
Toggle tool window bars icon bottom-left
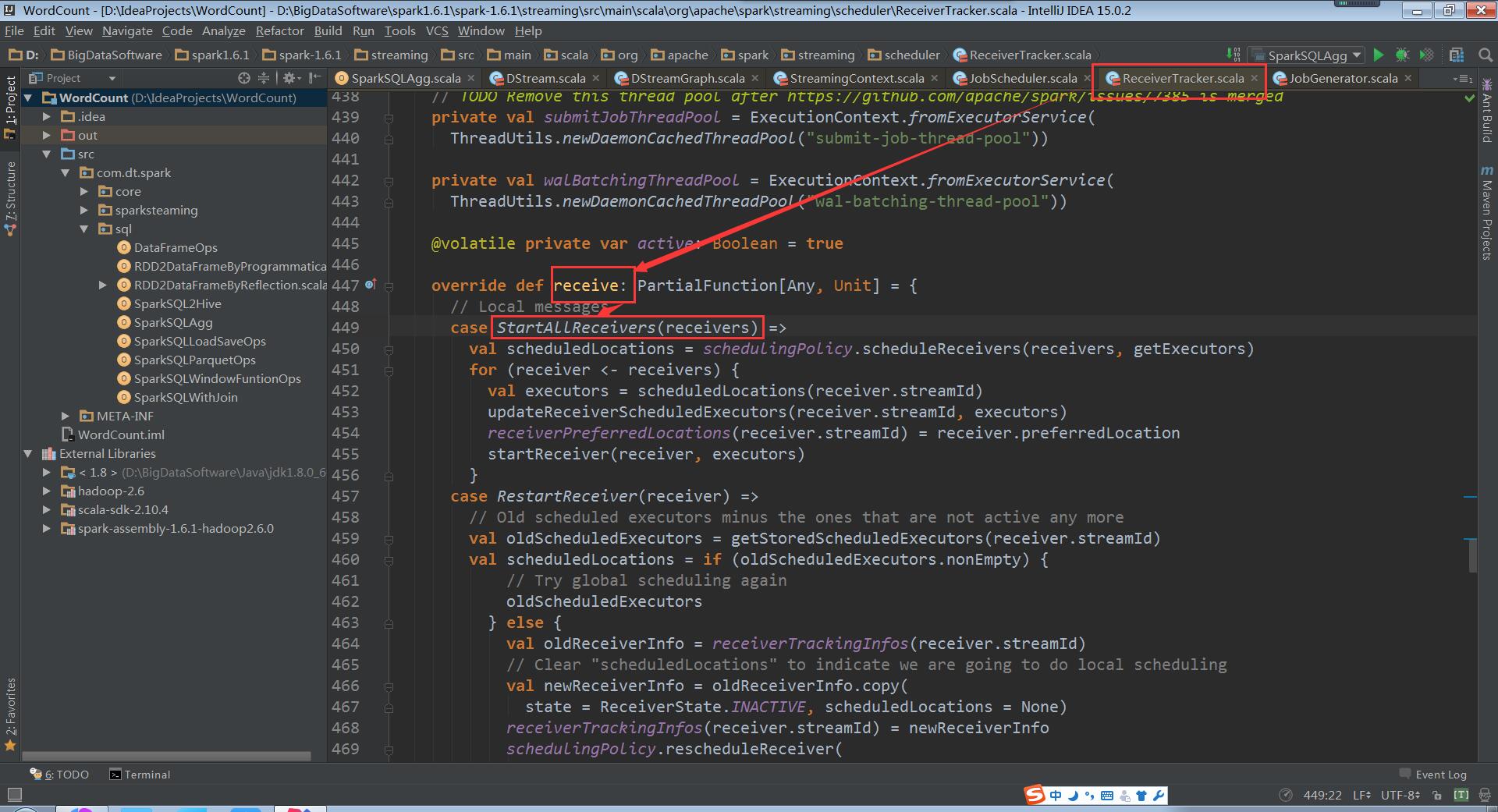(14, 795)
